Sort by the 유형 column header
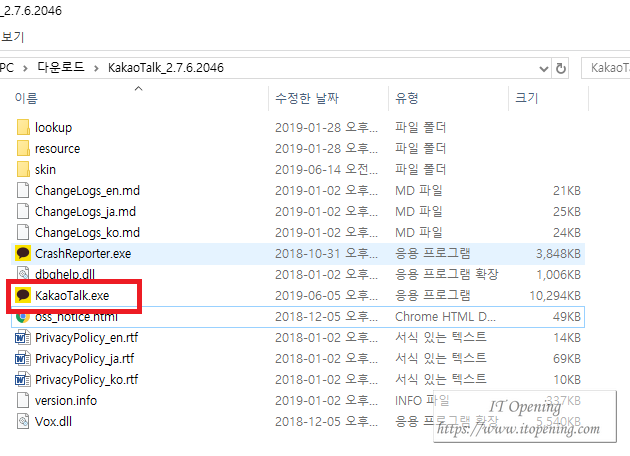630x456 pixels. pos(407,98)
